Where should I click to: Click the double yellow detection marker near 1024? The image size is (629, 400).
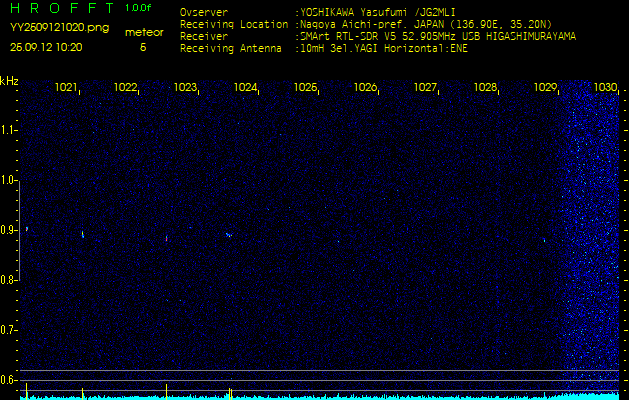(230, 393)
